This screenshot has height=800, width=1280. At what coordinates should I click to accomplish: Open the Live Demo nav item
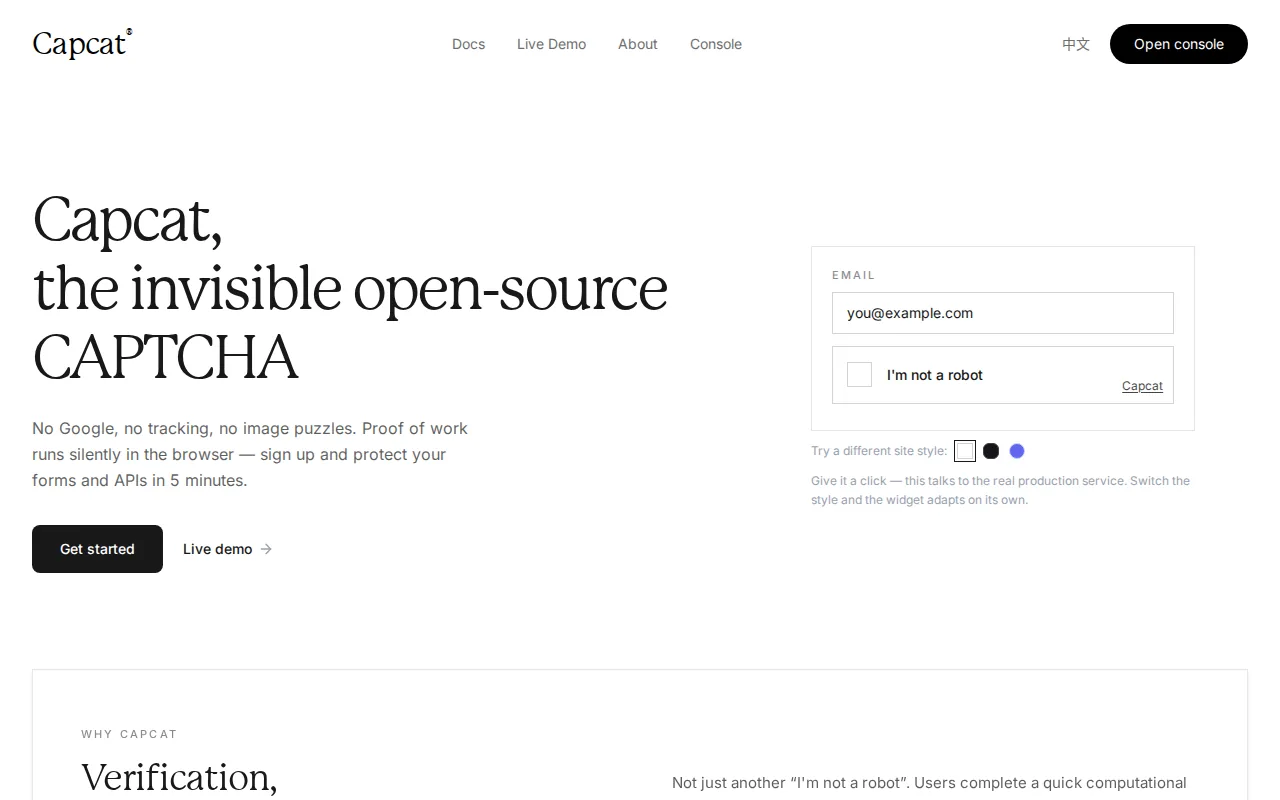click(x=551, y=44)
